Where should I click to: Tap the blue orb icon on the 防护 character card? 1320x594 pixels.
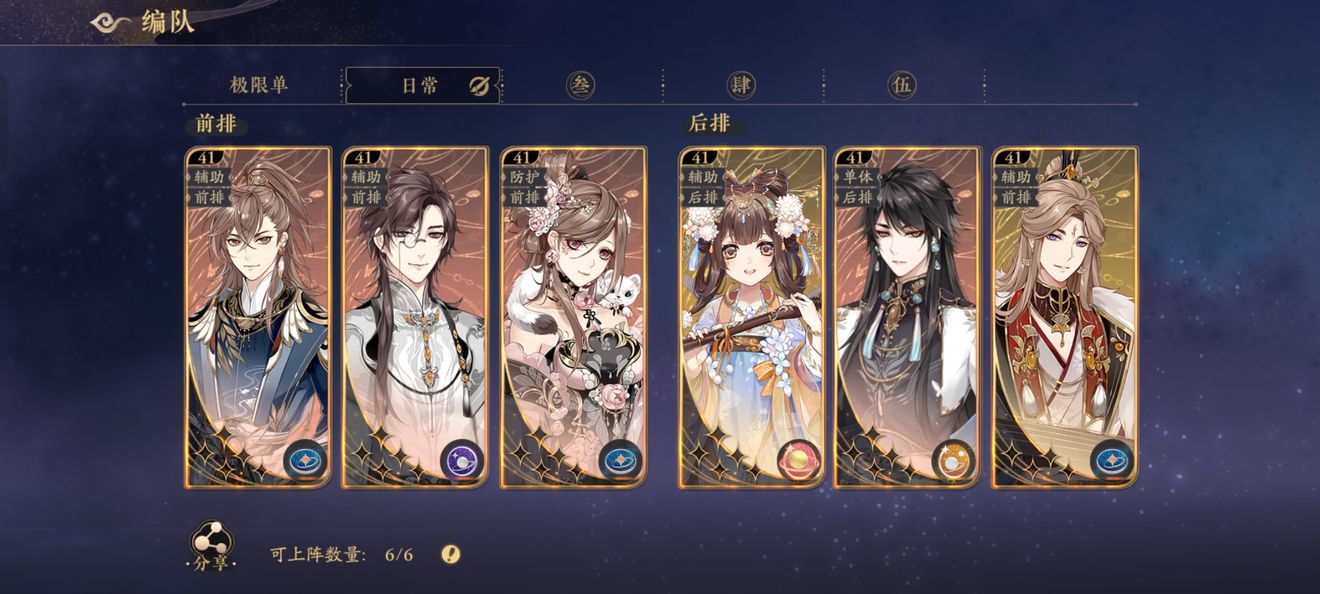pyautogui.click(x=619, y=459)
